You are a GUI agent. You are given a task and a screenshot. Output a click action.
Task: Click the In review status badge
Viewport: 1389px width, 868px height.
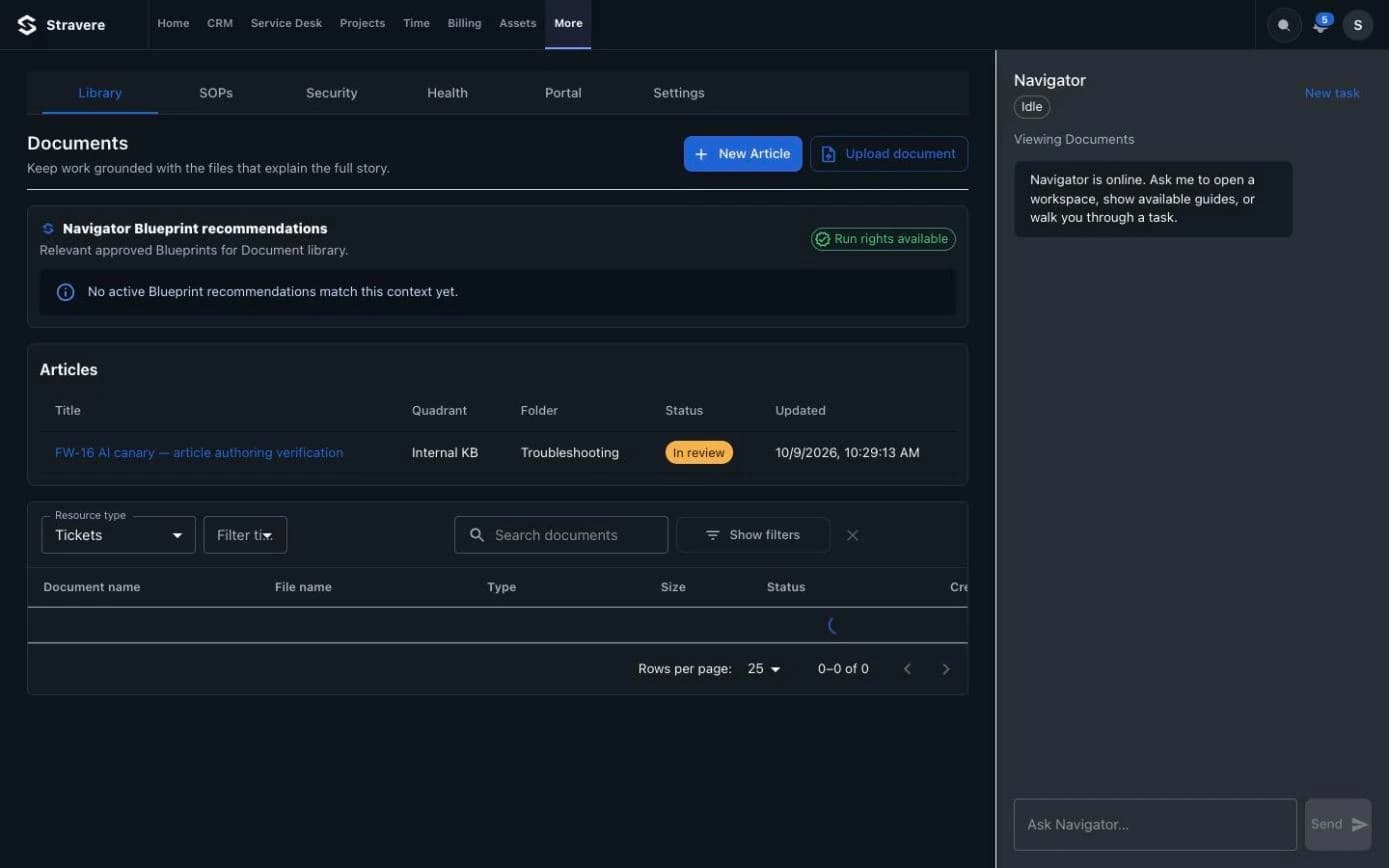(699, 453)
